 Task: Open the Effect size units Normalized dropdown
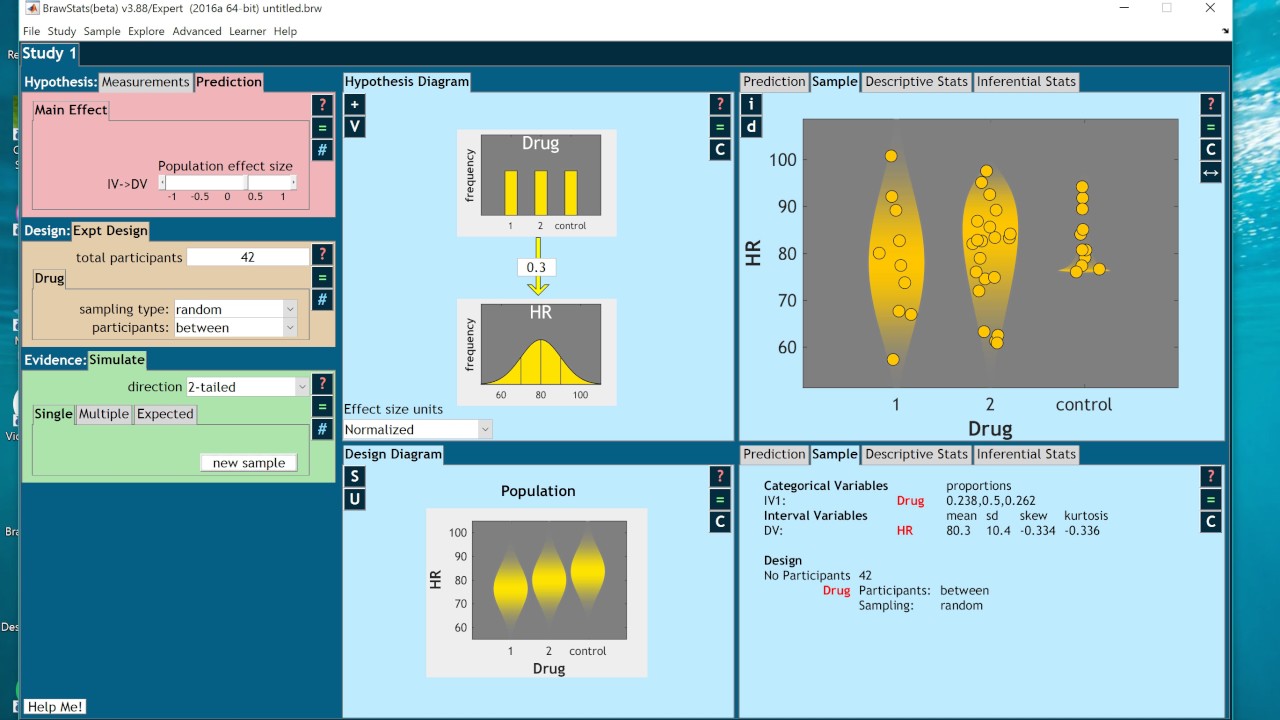click(418, 429)
